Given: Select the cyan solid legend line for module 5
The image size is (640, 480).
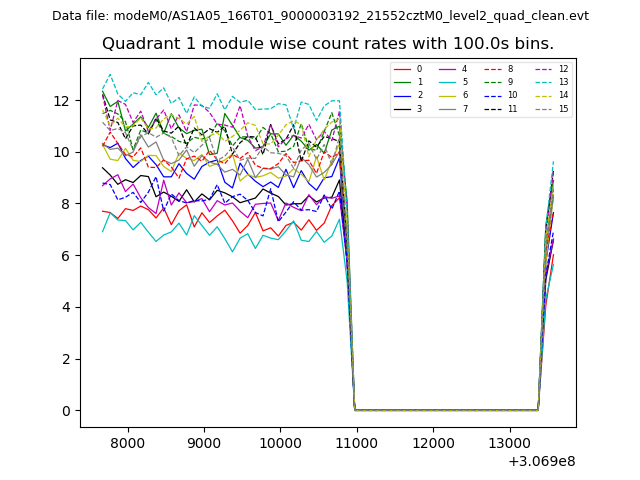Looking at the screenshot, I should [445, 82].
